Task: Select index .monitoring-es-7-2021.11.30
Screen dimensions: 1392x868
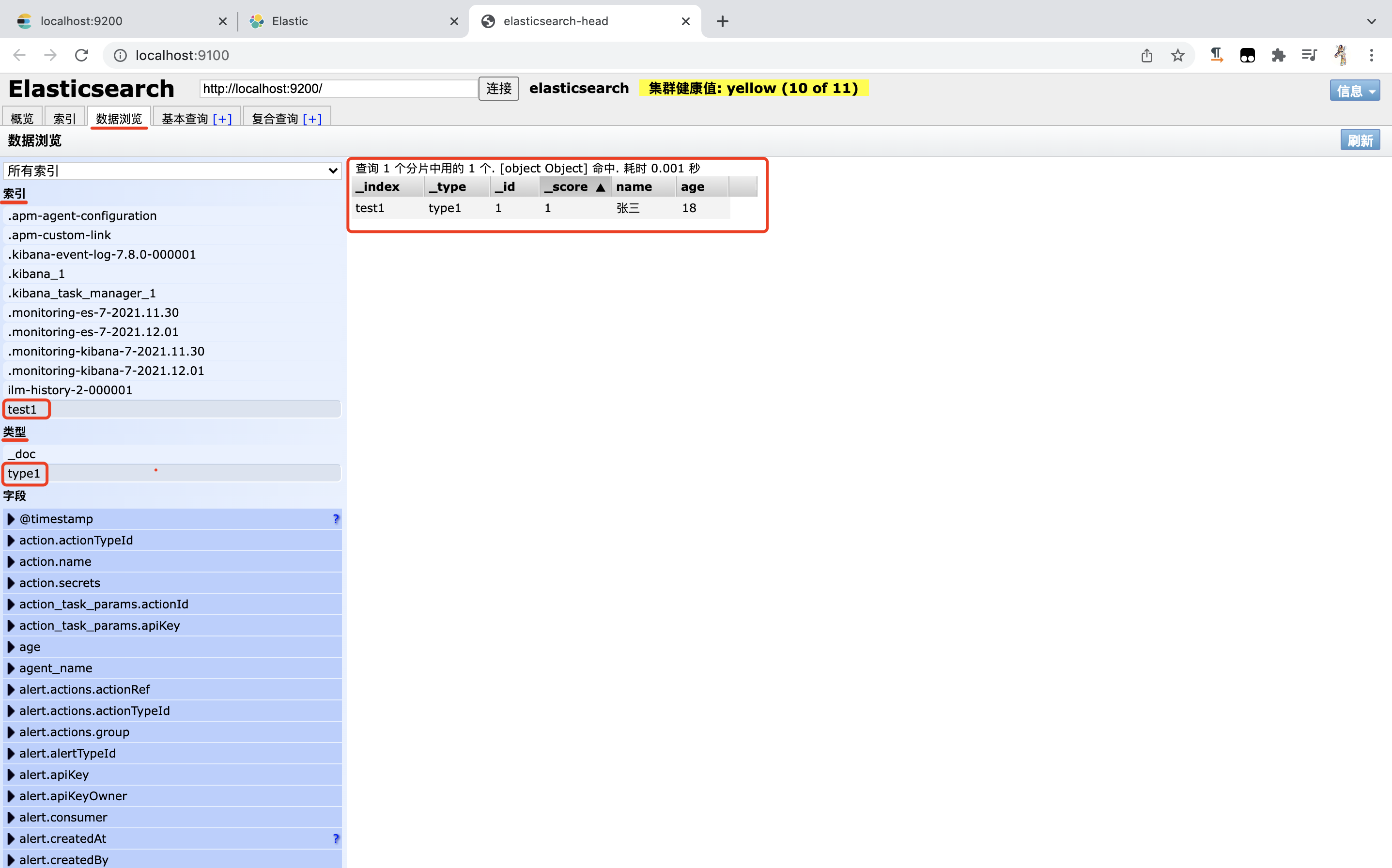Action: pos(172,312)
